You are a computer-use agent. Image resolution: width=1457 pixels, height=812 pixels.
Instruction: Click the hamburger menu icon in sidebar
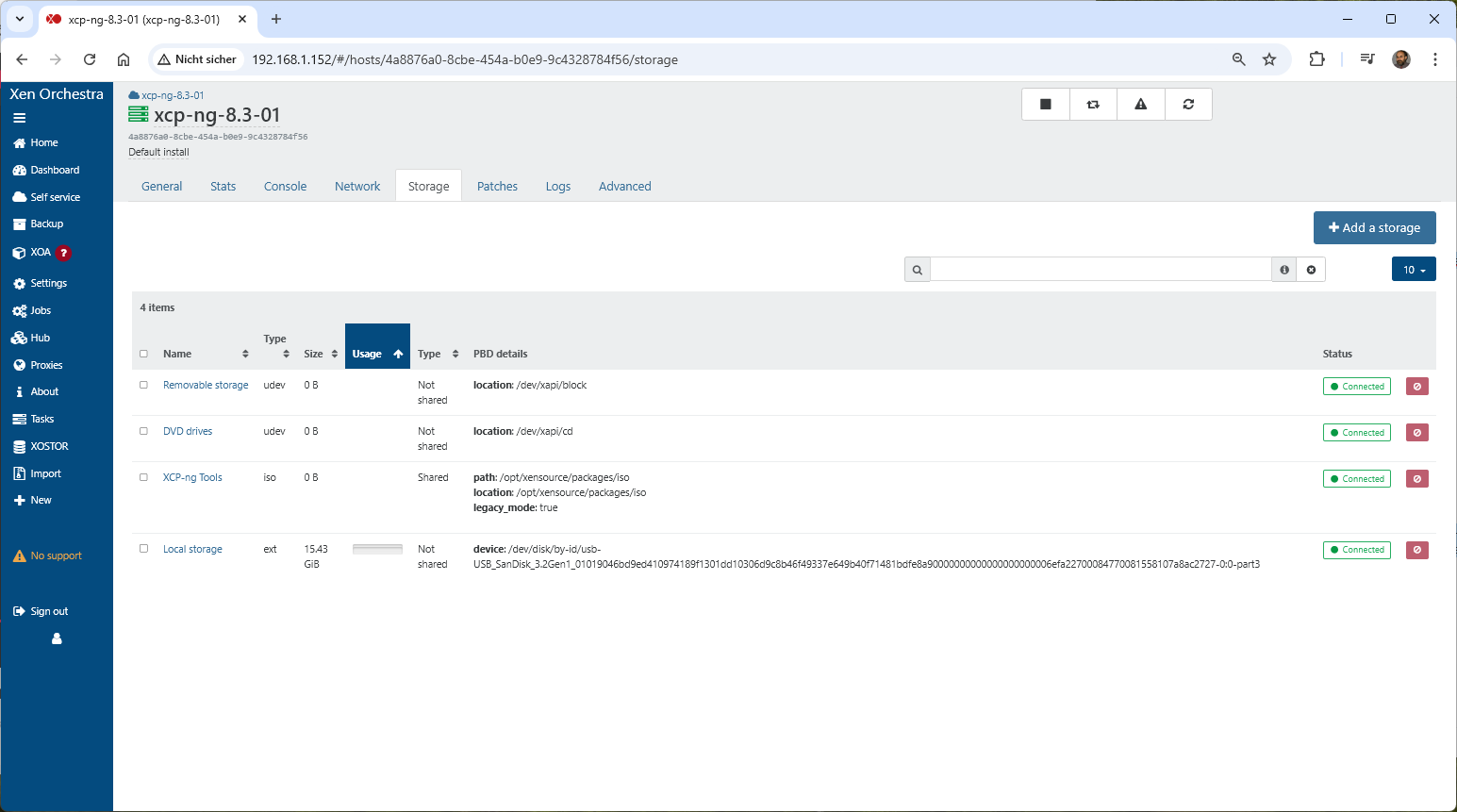(x=19, y=118)
